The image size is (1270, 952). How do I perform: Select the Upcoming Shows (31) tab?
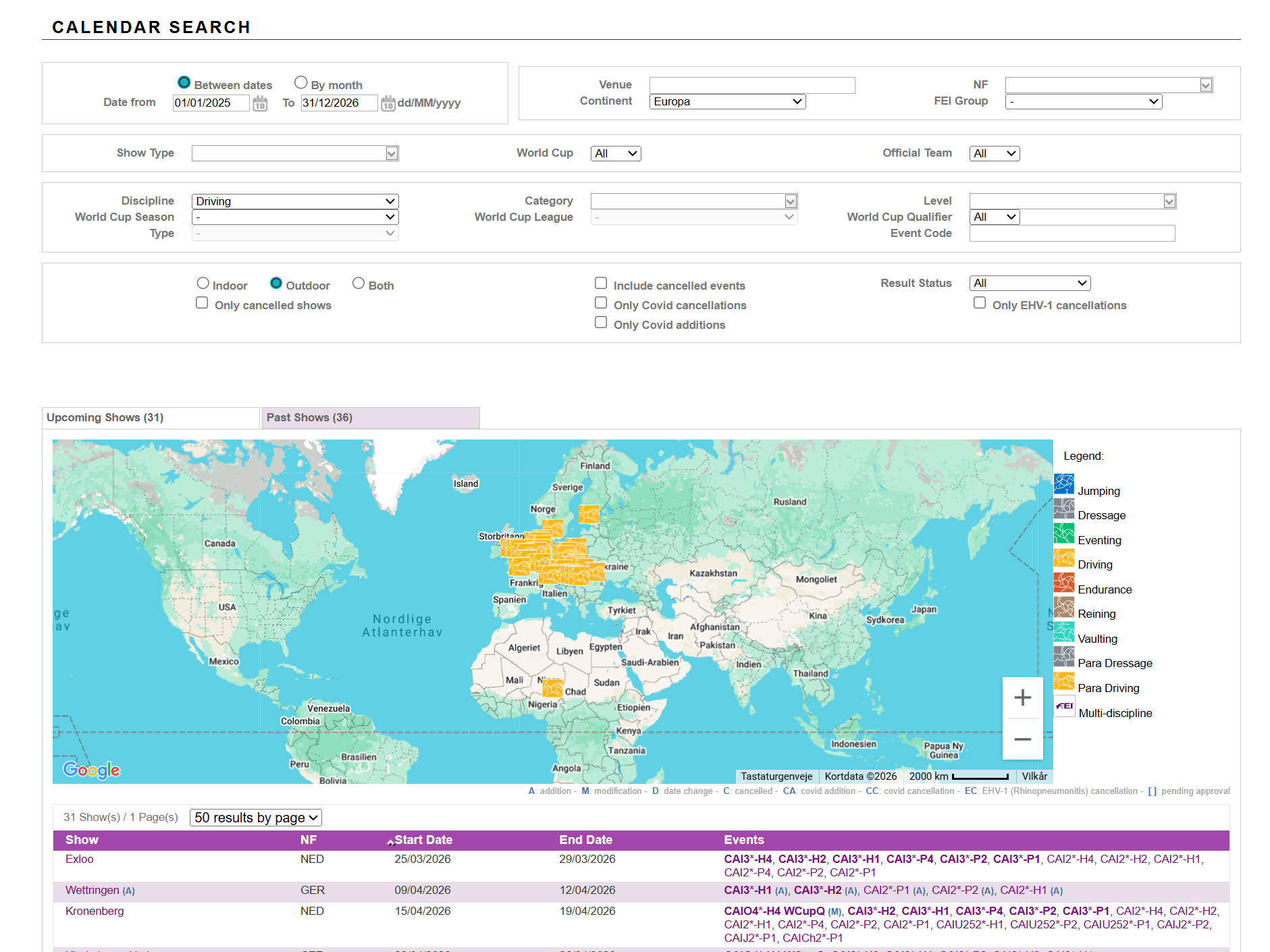coord(151,418)
